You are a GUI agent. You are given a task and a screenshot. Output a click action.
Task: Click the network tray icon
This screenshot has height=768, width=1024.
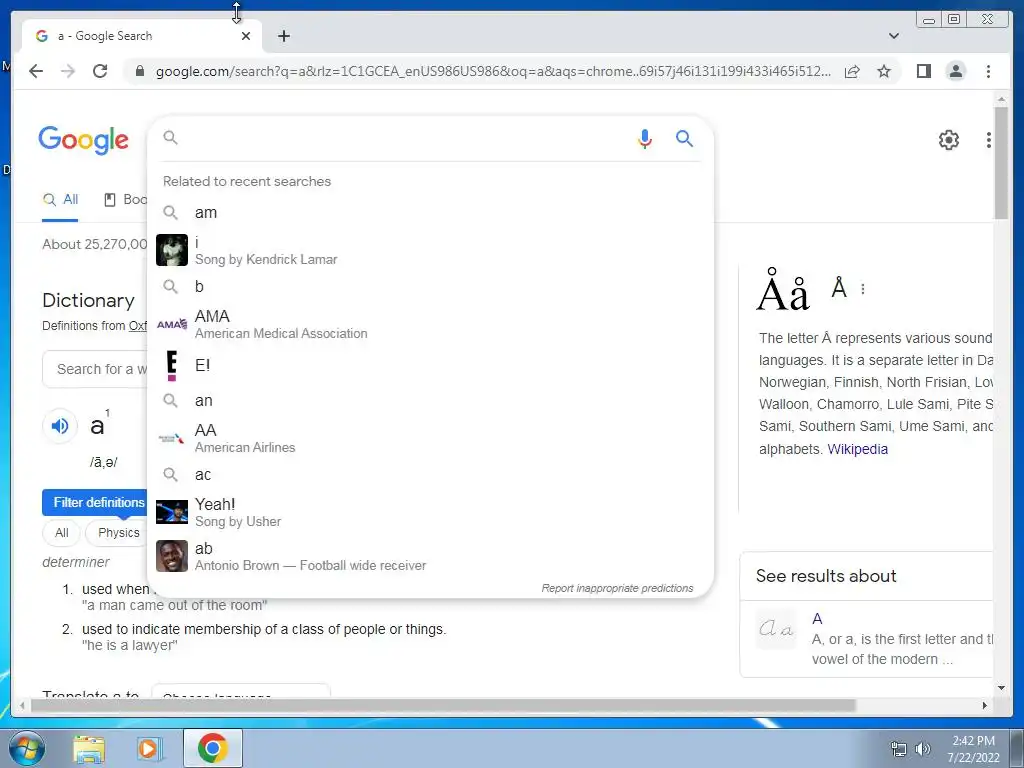899,749
